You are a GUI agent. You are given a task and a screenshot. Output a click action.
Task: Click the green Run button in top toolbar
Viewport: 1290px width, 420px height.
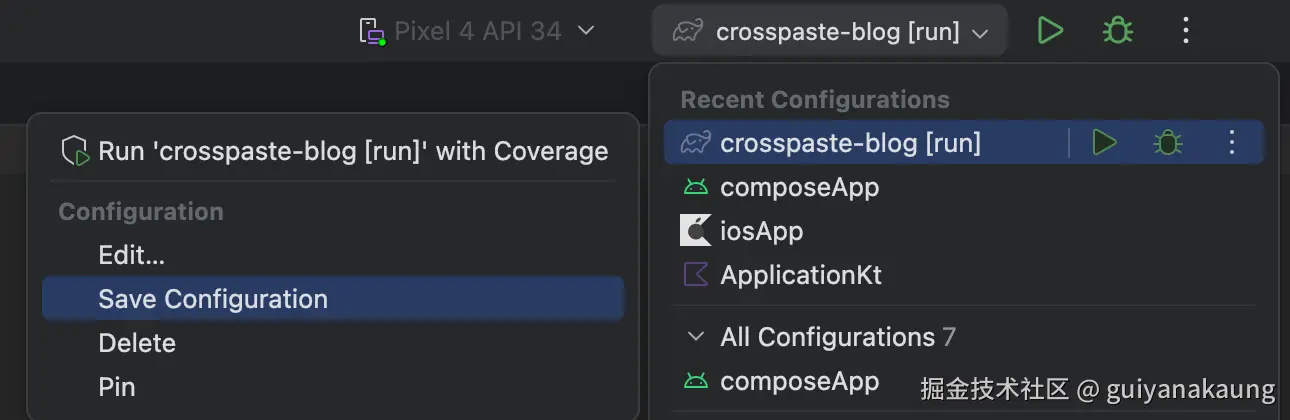pyautogui.click(x=1049, y=31)
